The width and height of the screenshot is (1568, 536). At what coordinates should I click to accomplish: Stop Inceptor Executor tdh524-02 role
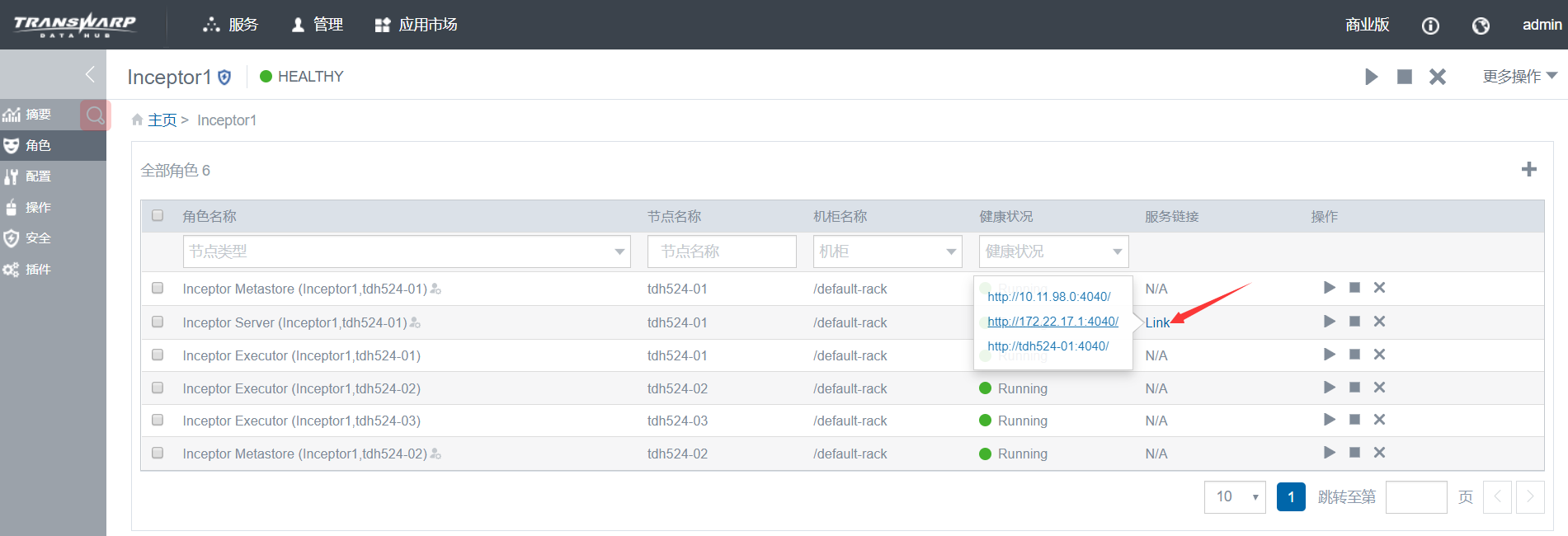click(1354, 388)
